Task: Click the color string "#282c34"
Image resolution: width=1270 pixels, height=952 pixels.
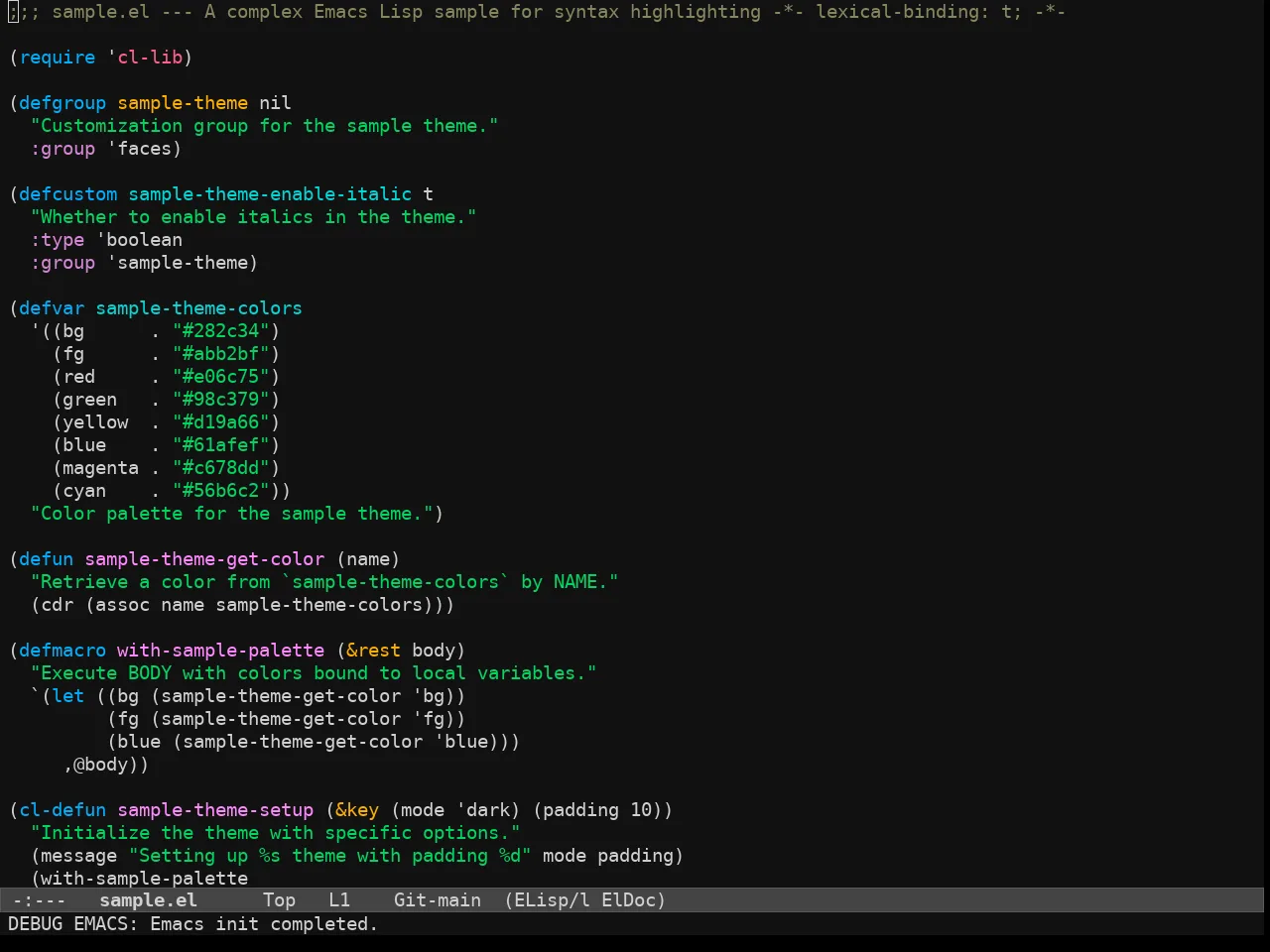Action: 221,331
